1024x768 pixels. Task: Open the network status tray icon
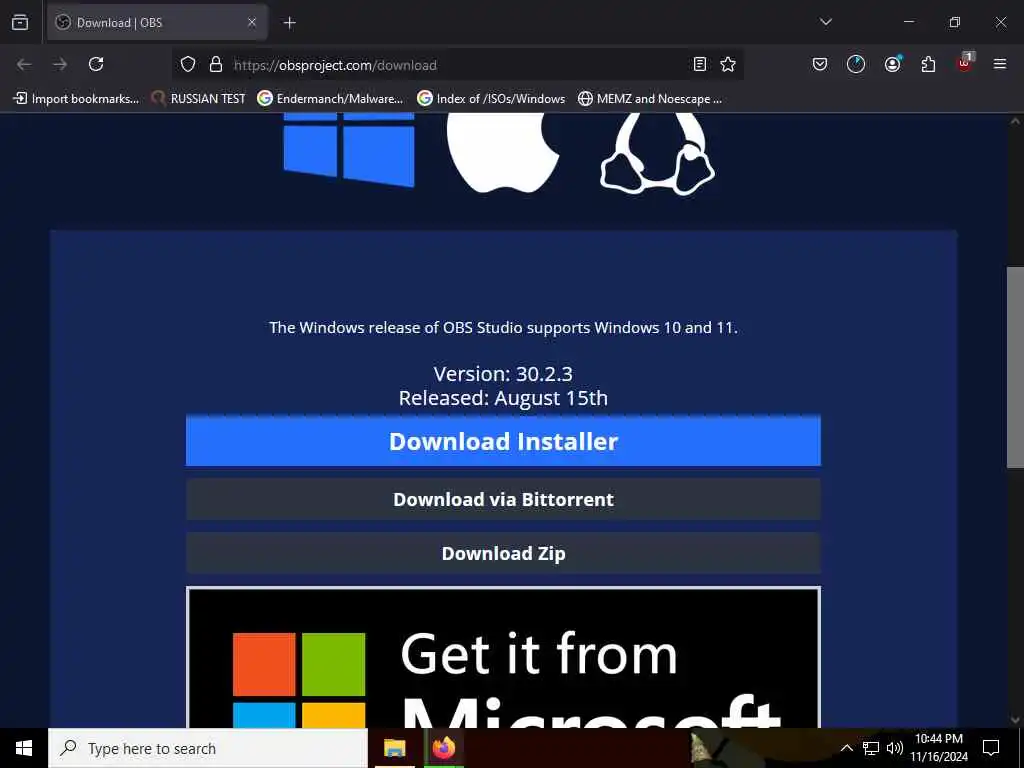871,748
